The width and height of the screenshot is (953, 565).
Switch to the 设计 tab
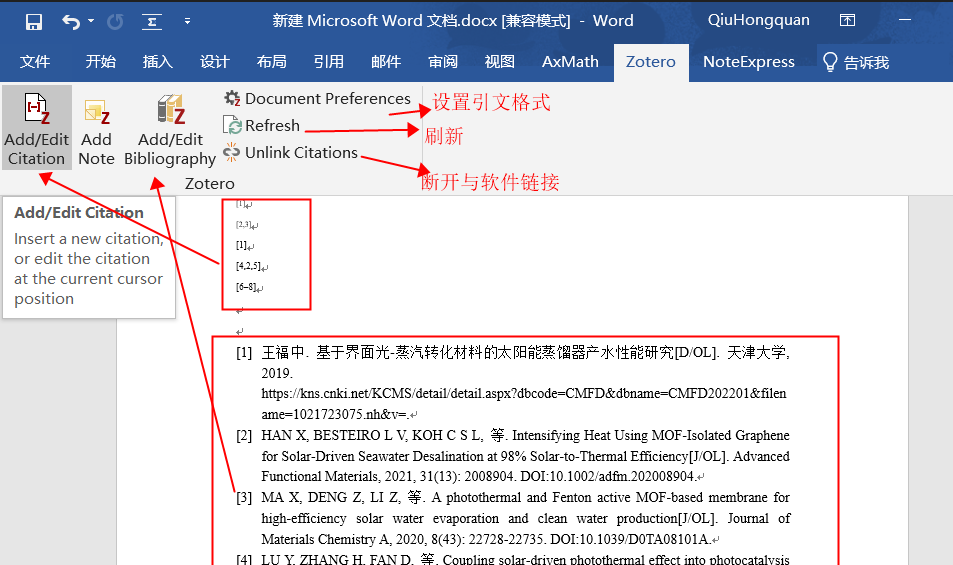click(x=215, y=62)
